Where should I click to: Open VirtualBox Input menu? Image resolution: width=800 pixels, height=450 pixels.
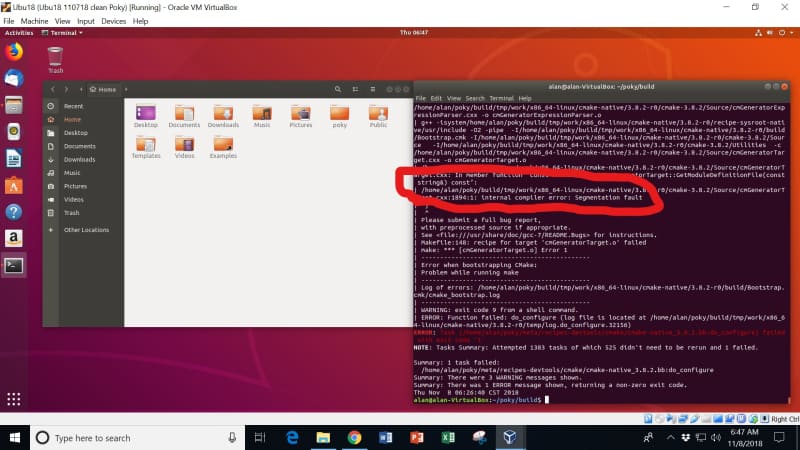(86, 21)
